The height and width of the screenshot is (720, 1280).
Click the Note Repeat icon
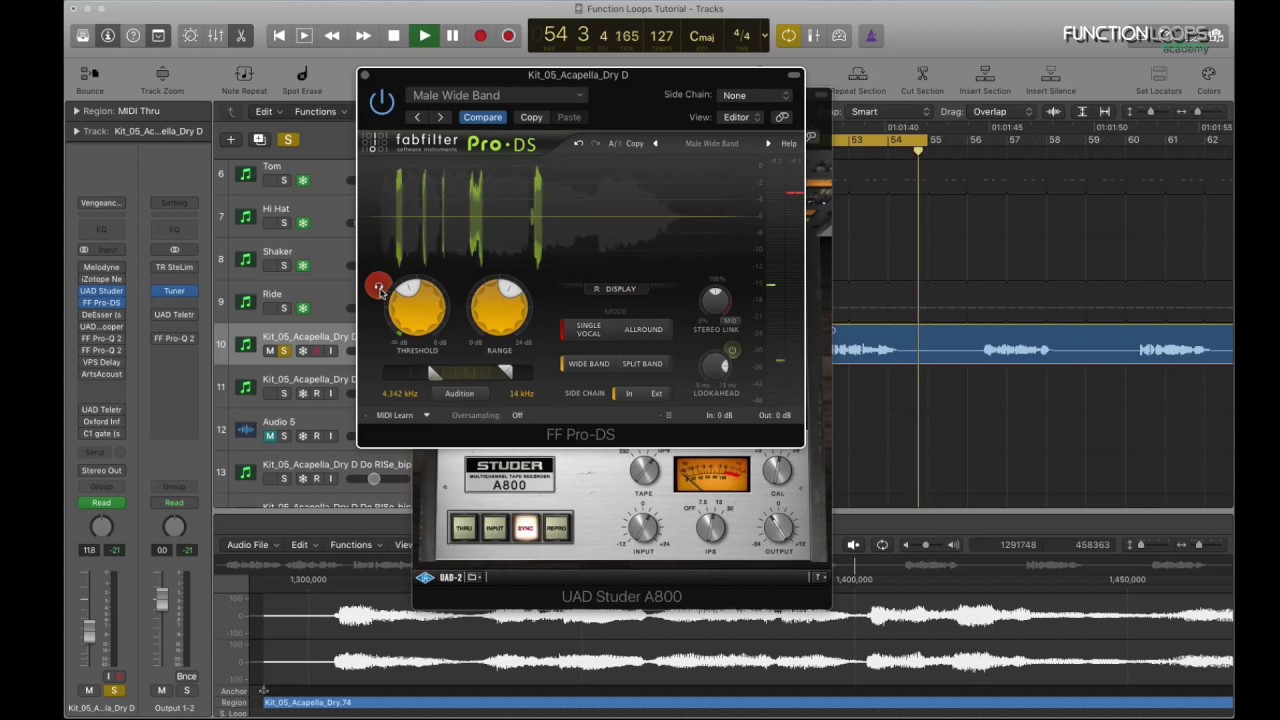(x=244, y=80)
